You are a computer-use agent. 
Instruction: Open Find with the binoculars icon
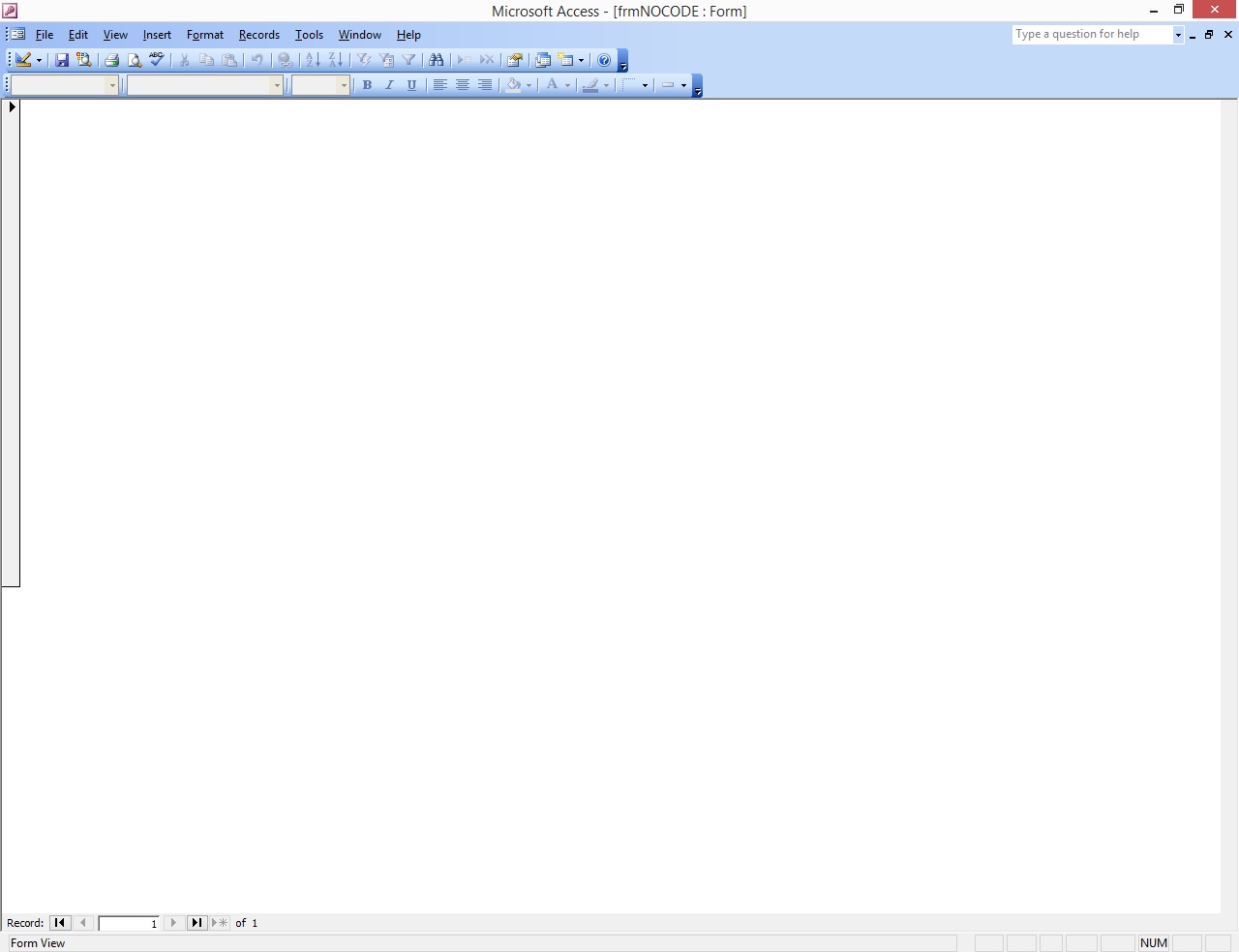coord(437,60)
